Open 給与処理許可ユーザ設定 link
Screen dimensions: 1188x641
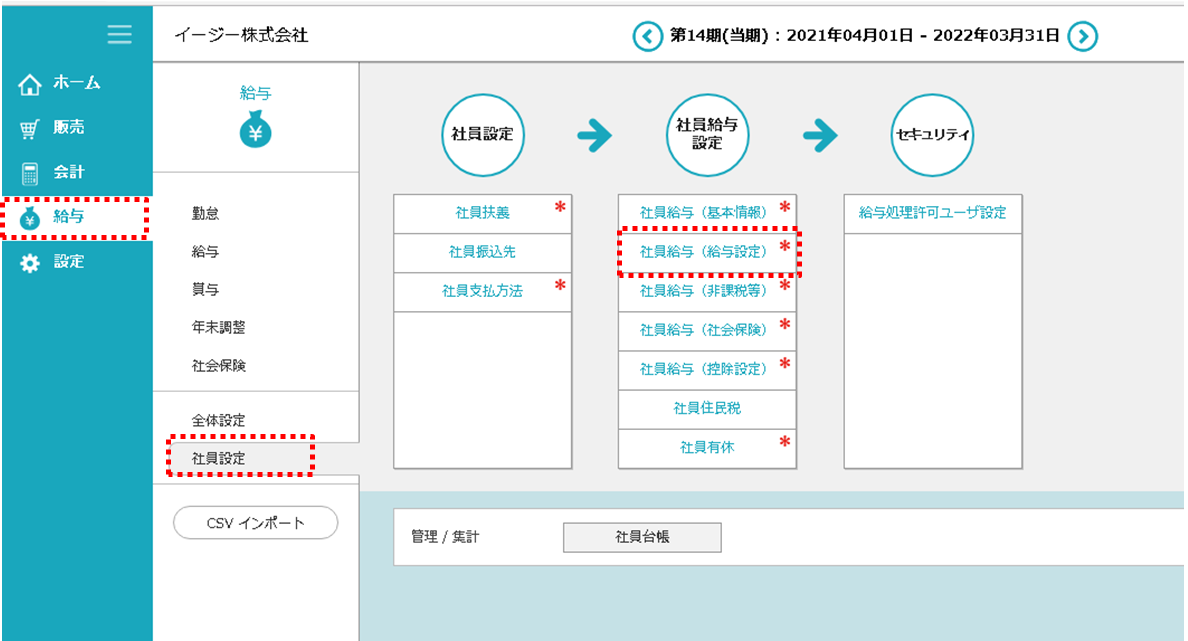coord(932,213)
